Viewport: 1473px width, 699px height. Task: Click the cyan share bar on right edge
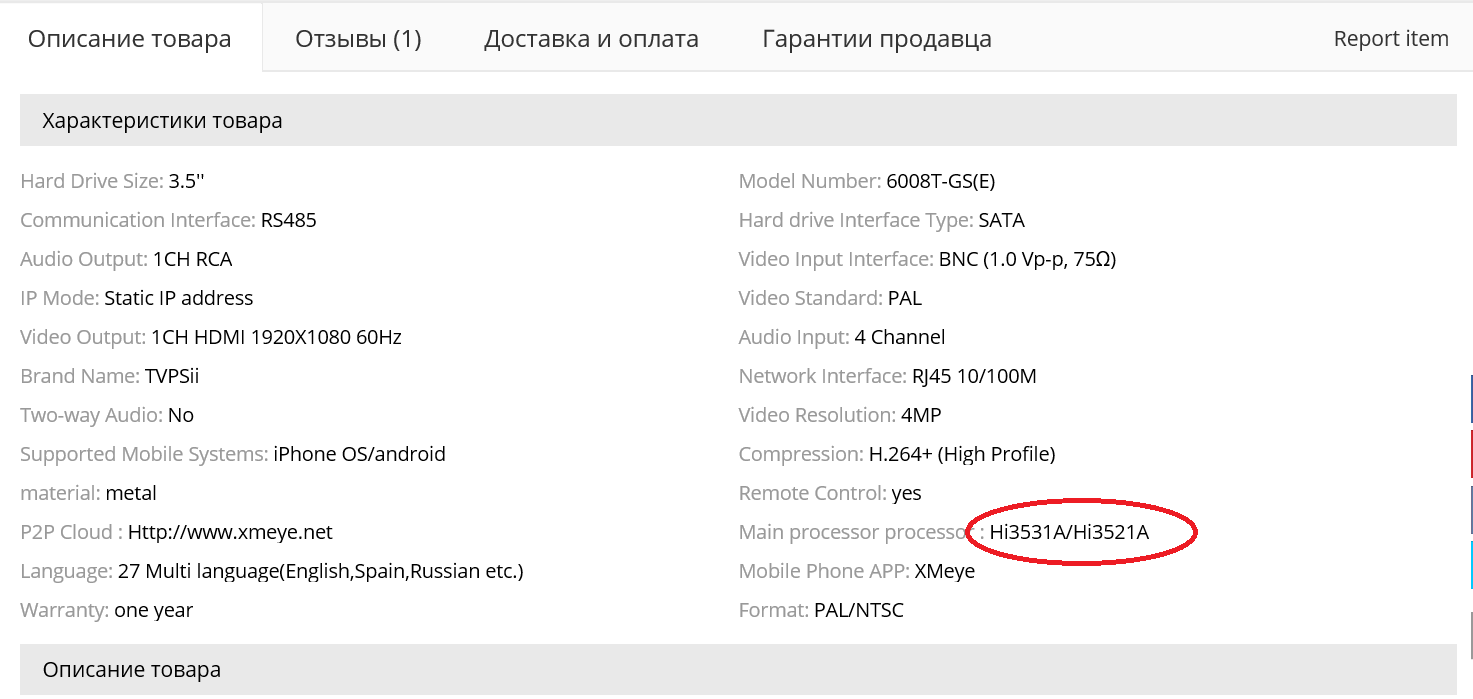point(1470,564)
